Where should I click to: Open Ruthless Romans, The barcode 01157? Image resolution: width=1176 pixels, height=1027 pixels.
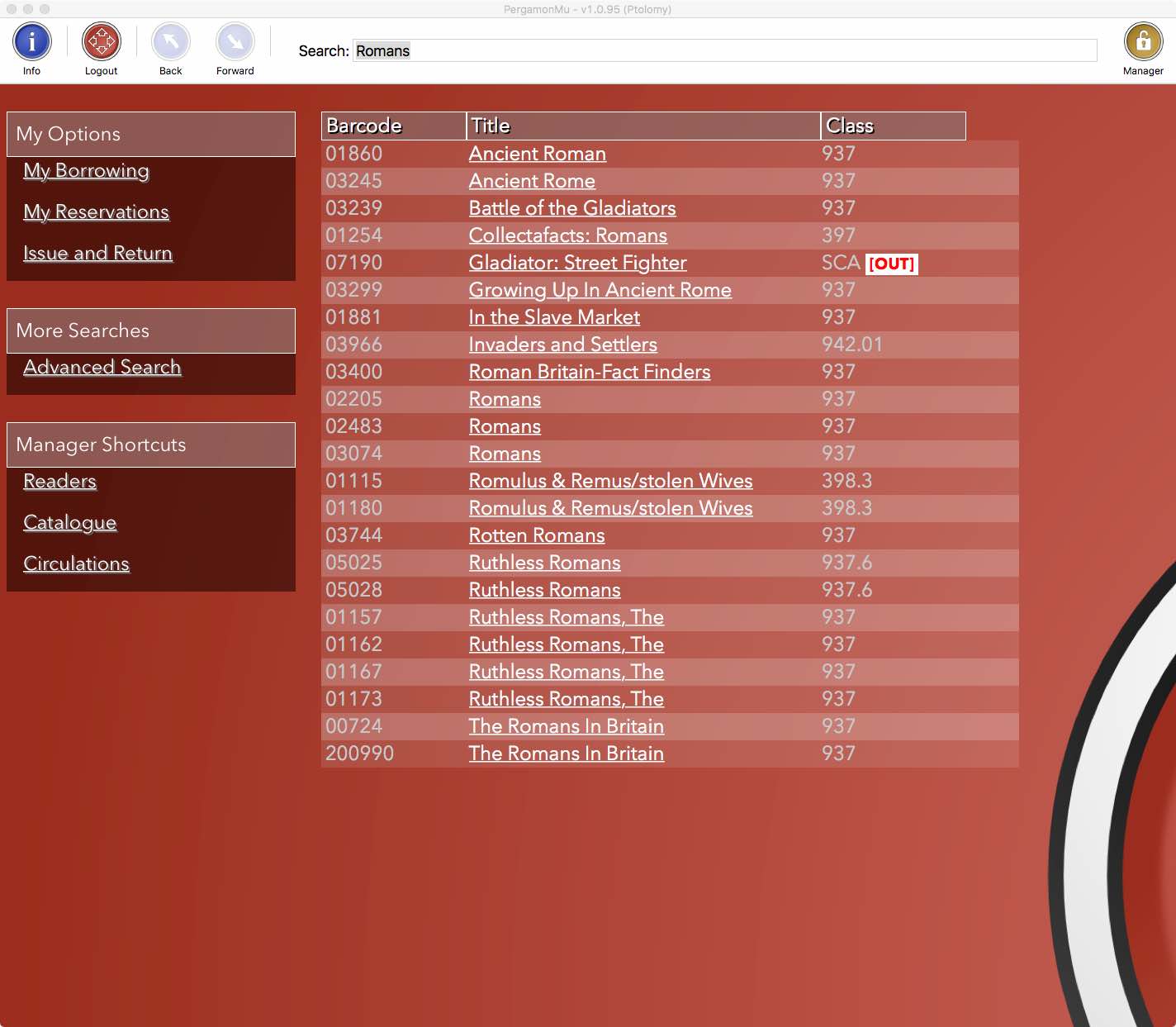coord(567,617)
